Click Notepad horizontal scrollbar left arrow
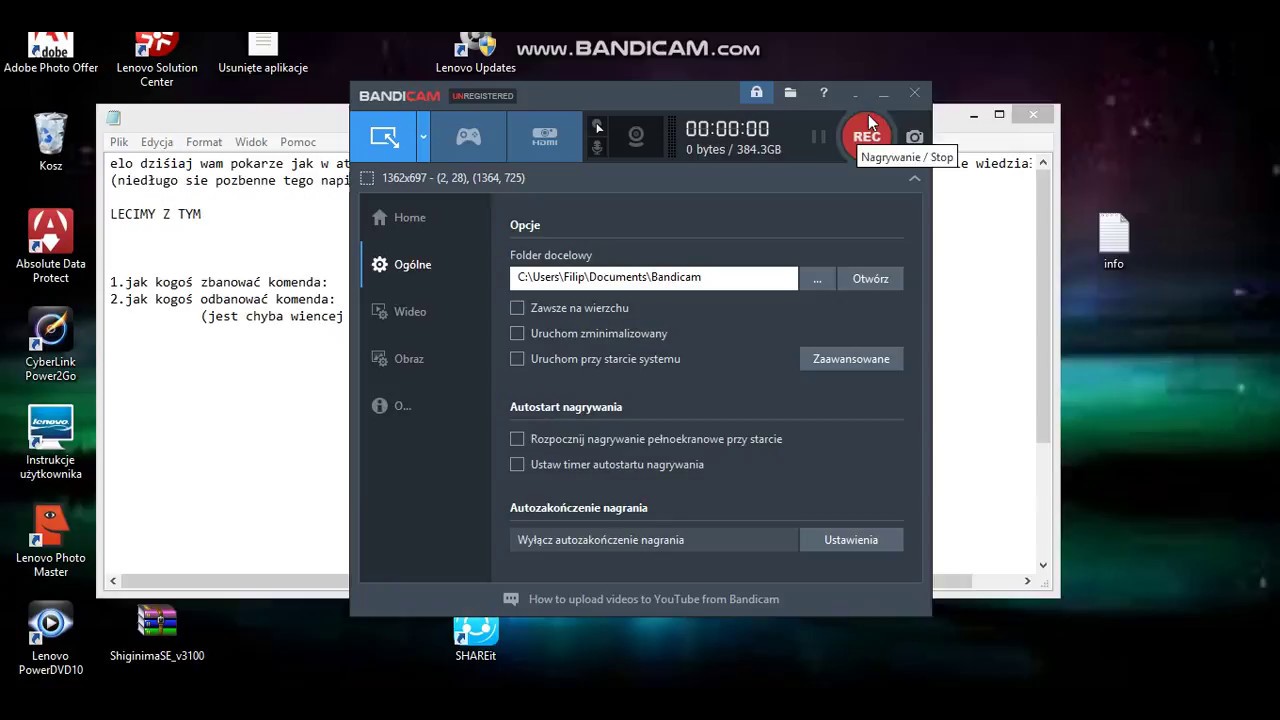Viewport: 1280px width, 720px height. 113,580
